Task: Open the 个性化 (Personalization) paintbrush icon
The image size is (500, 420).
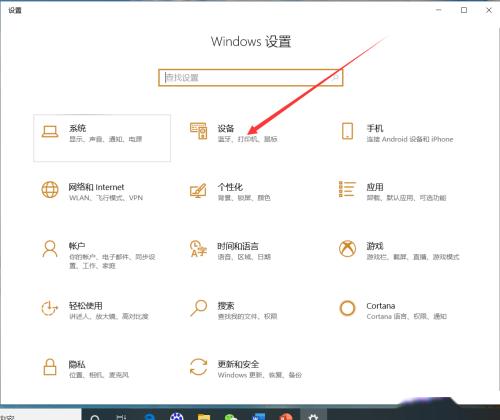Action: (x=198, y=190)
